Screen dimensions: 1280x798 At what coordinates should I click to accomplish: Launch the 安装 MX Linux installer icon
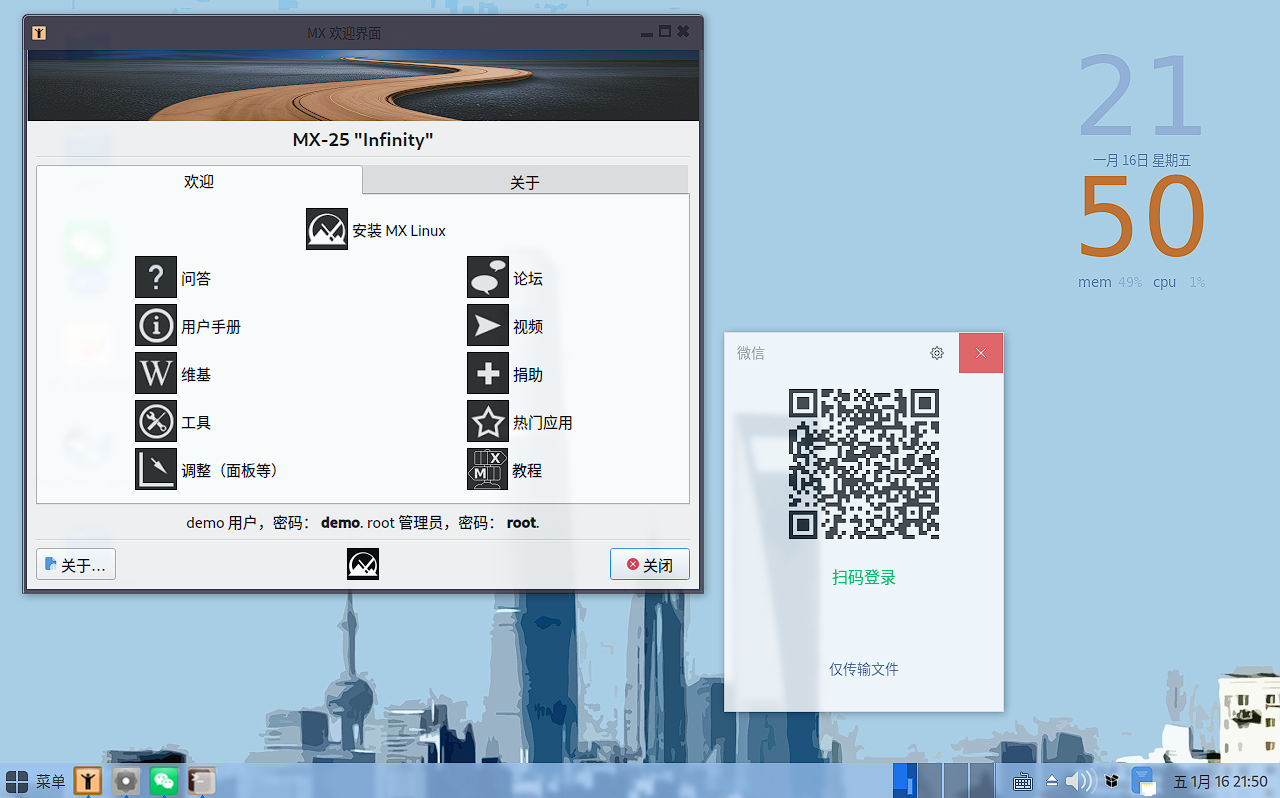pos(327,229)
